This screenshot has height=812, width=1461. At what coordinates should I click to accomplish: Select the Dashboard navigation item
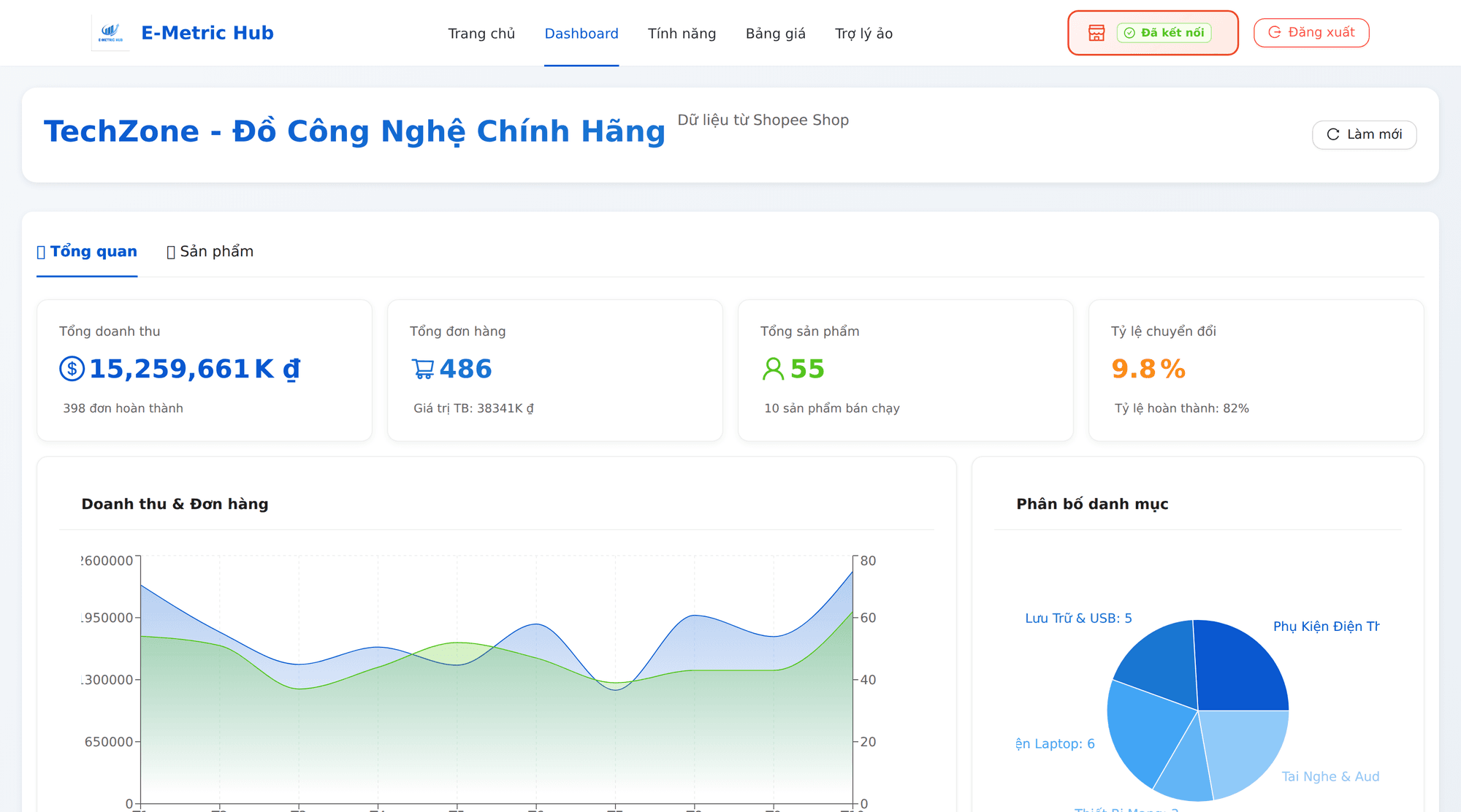tap(581, 34)
